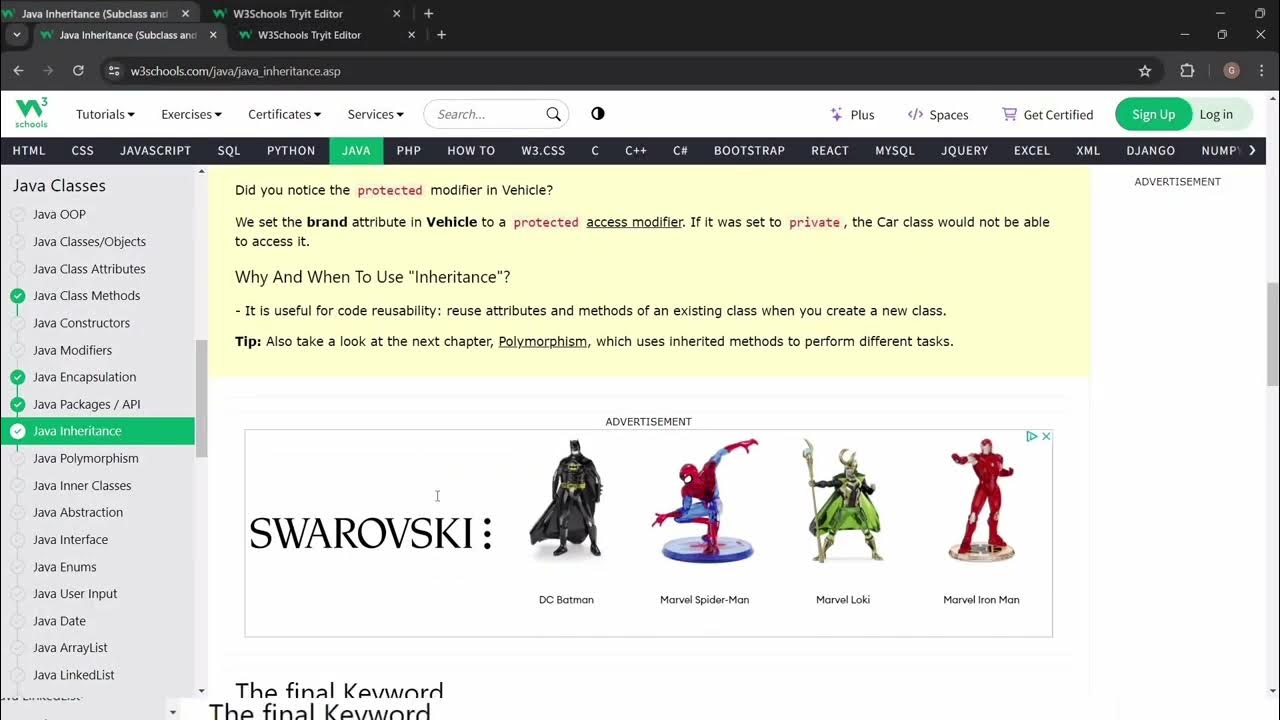The width and height of the screenshot is (1280, 720).
Task: Click Marvel Iron Man figurine ad image
Action: coord(981,500)
